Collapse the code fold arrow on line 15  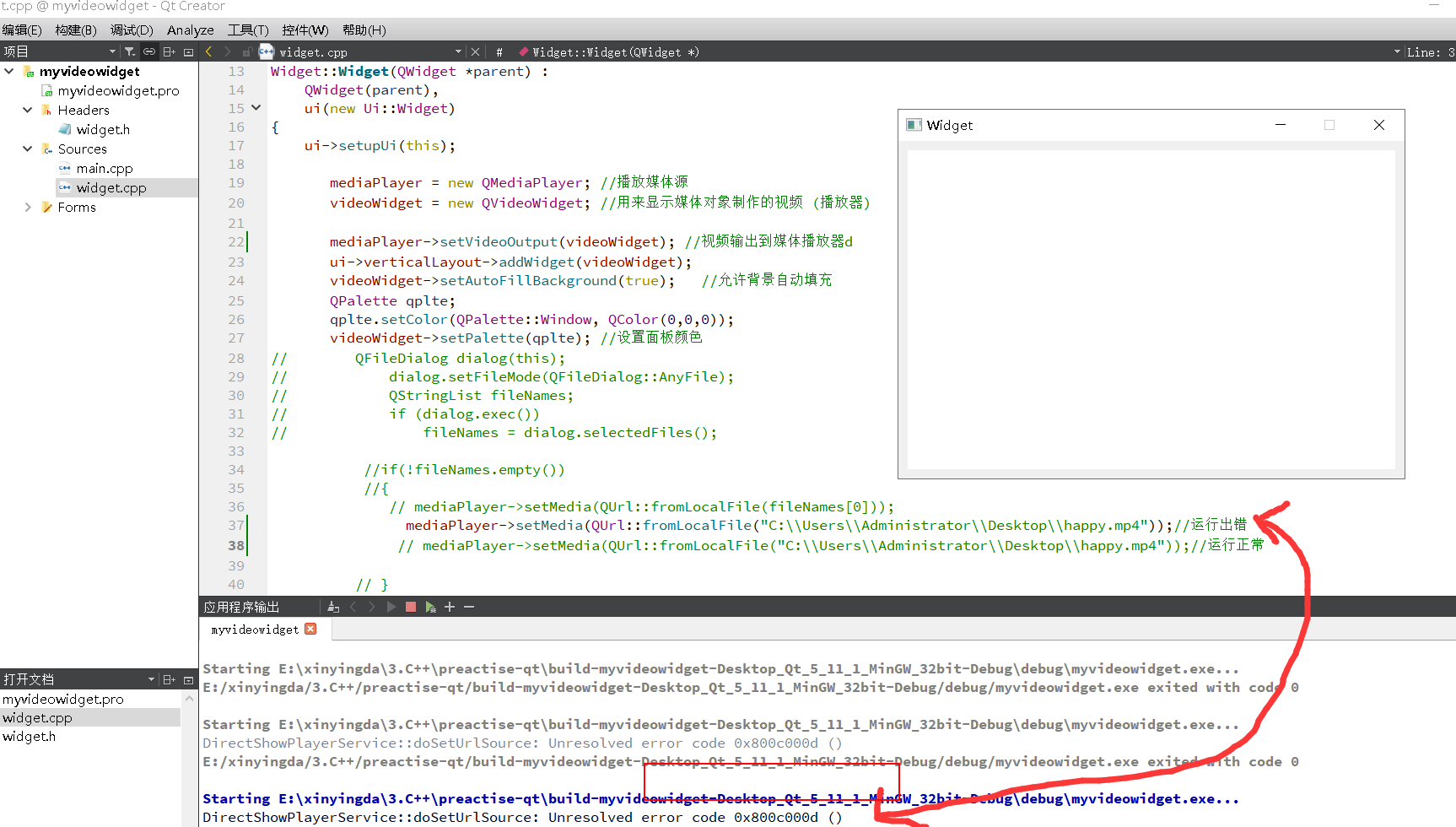[256, 107]
